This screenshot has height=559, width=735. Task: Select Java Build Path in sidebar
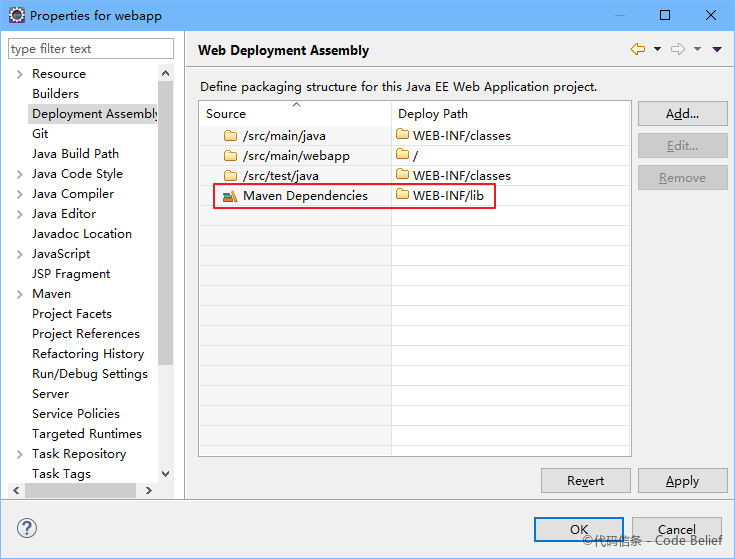click(x=75, y=154)
